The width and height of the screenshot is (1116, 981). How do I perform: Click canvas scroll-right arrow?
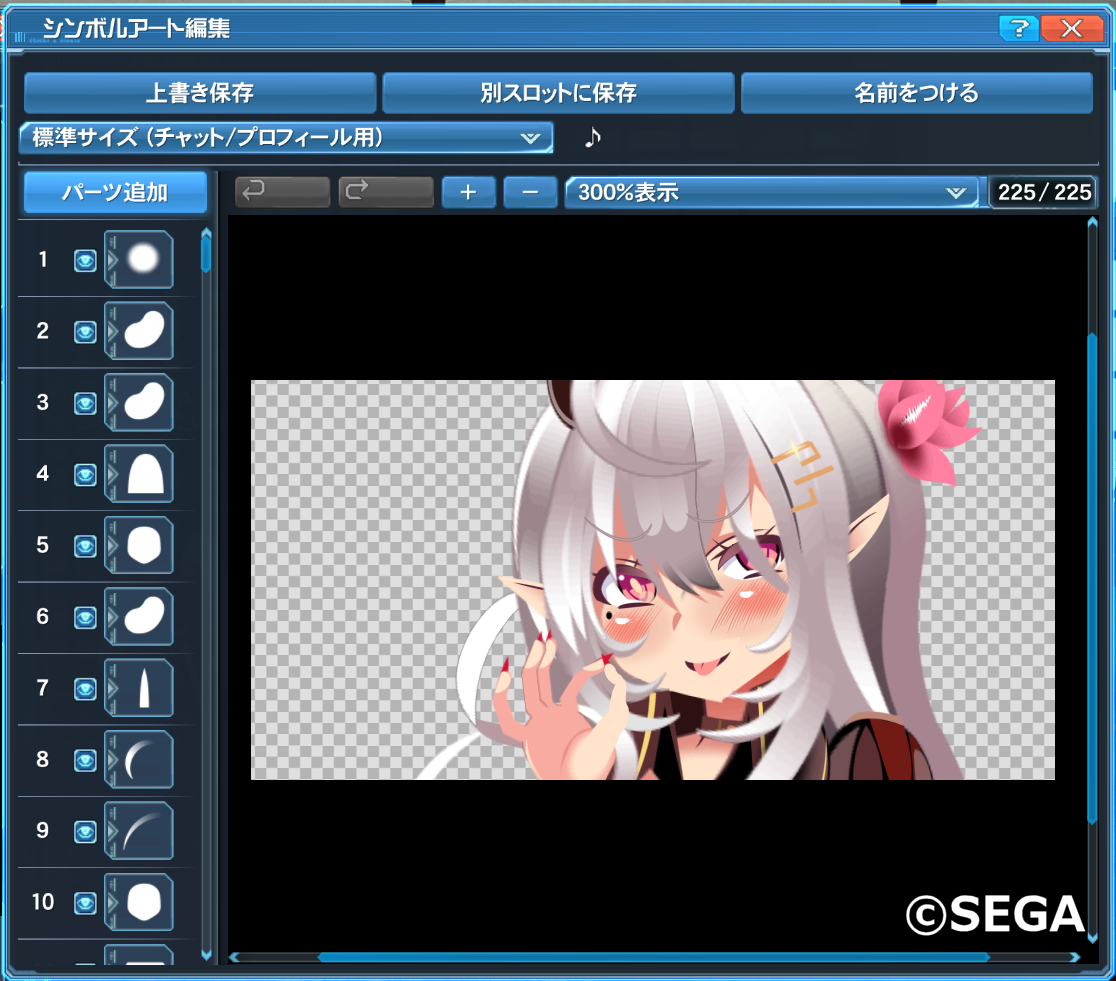[x=1075, y=958]
